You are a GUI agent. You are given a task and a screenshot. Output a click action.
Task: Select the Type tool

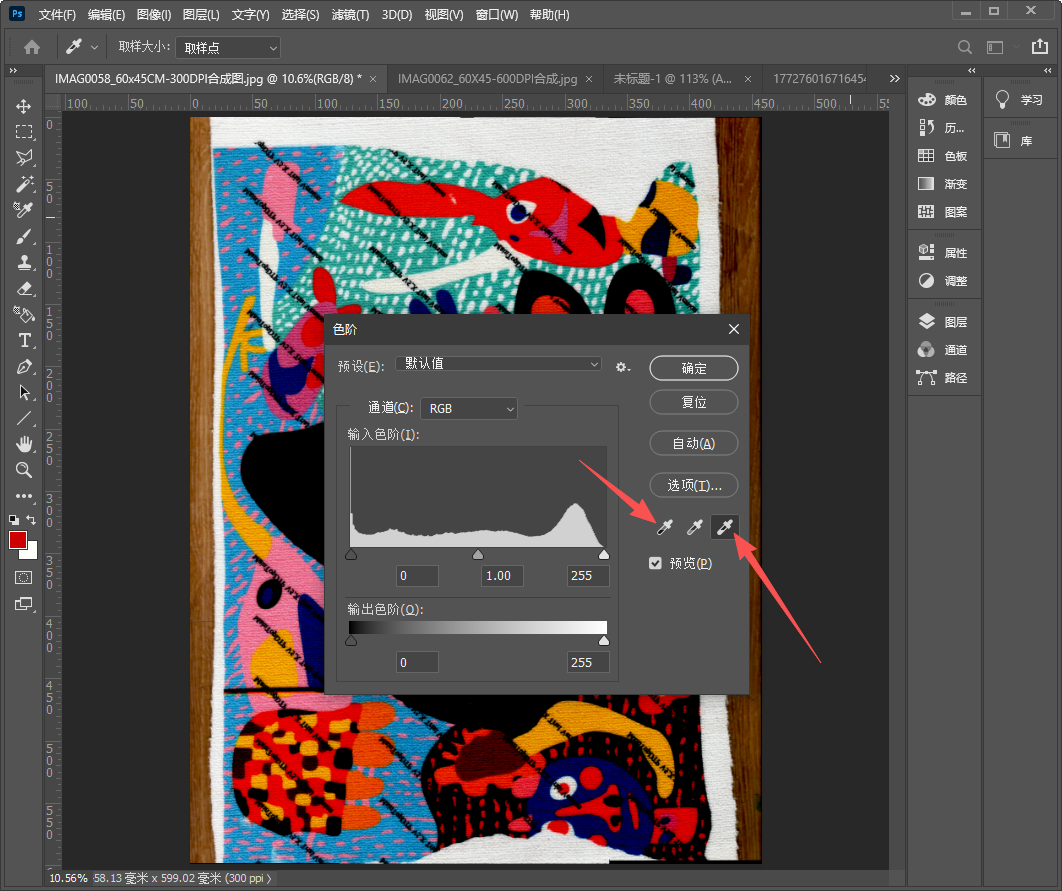24,340
